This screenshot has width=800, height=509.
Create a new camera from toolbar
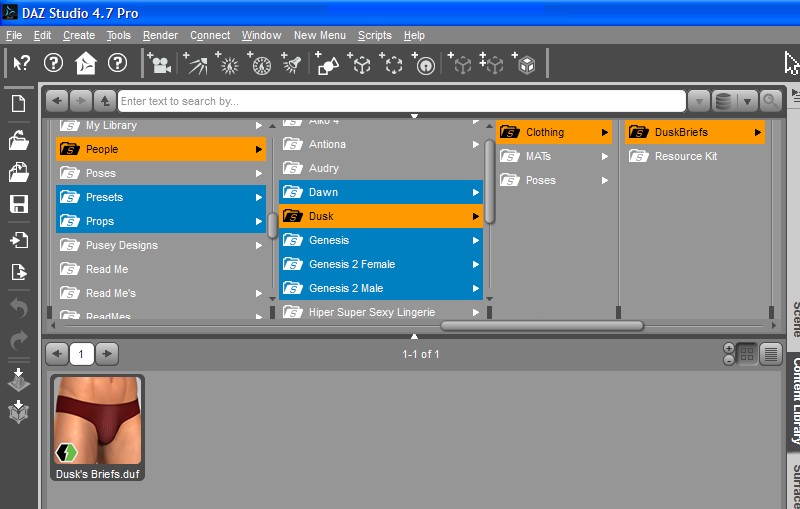pos(159,64)
